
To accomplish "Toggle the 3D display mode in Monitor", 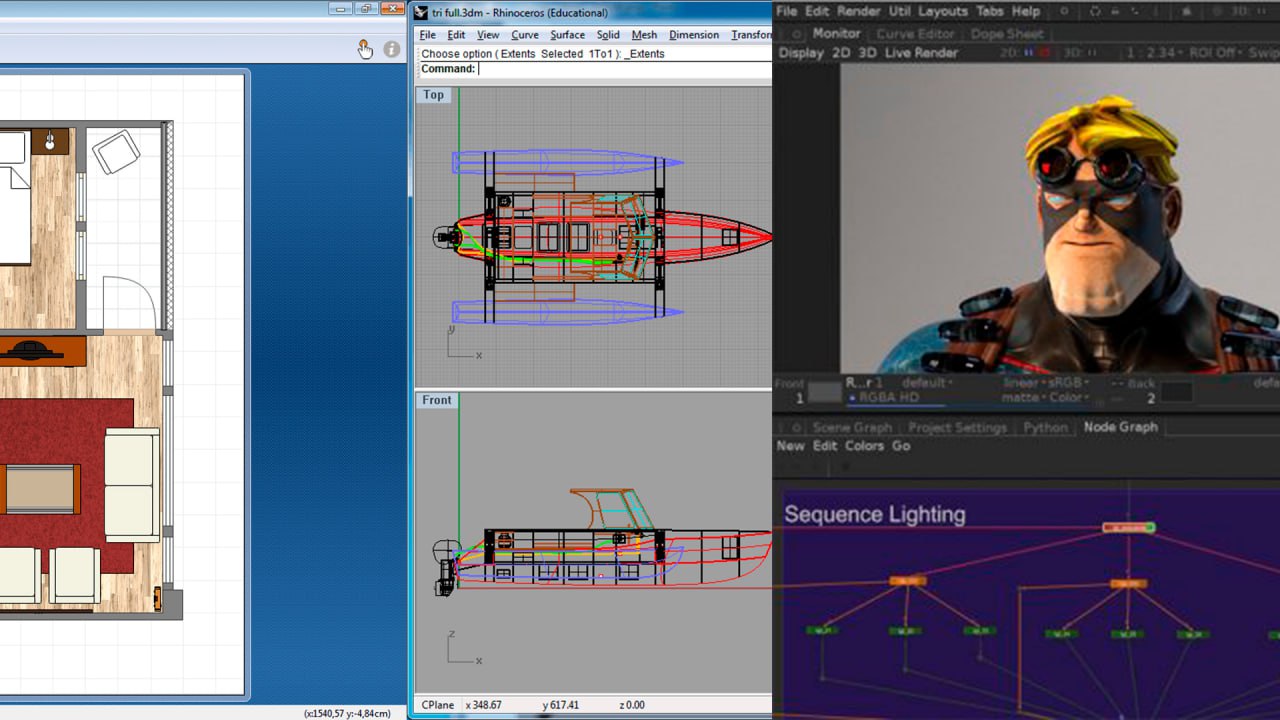I will pos(869,53).
